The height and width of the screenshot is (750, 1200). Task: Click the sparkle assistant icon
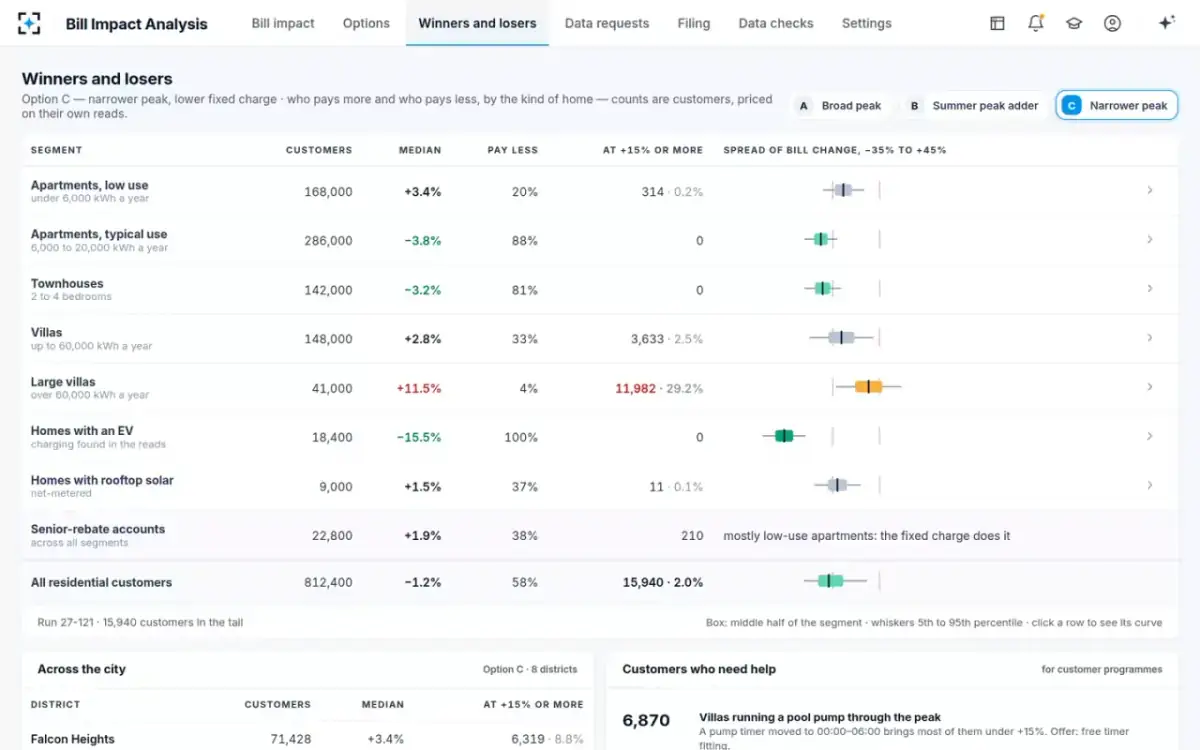click(1166, 23)
